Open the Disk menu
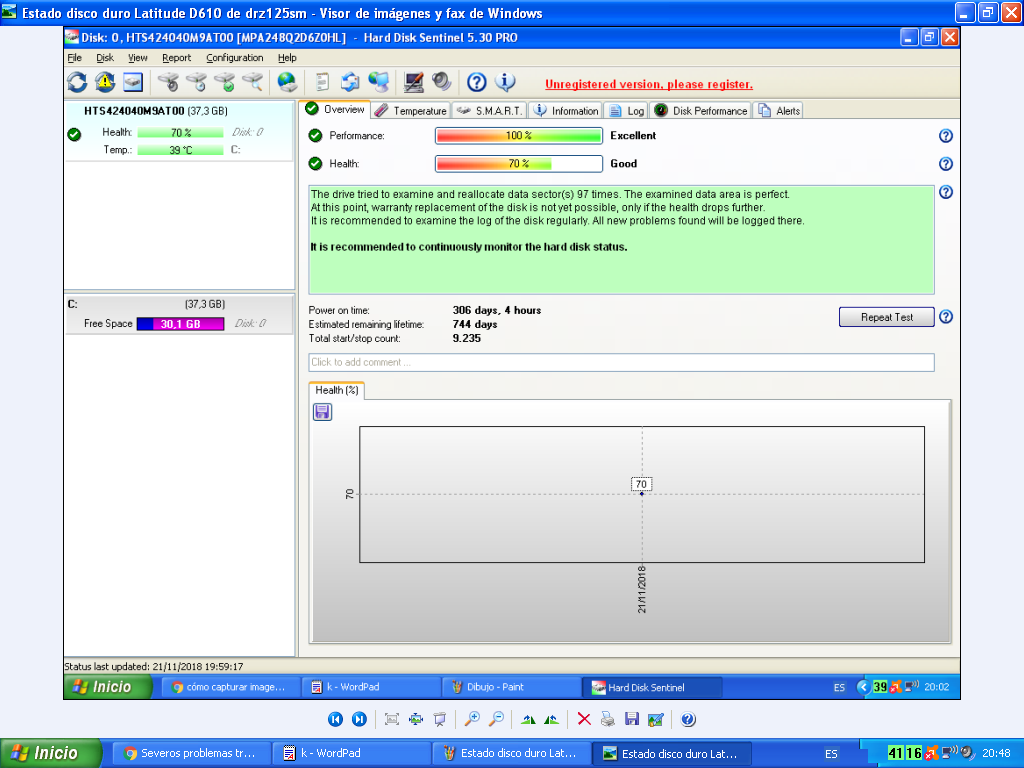 pyautogui.click(x=104, y=57)
